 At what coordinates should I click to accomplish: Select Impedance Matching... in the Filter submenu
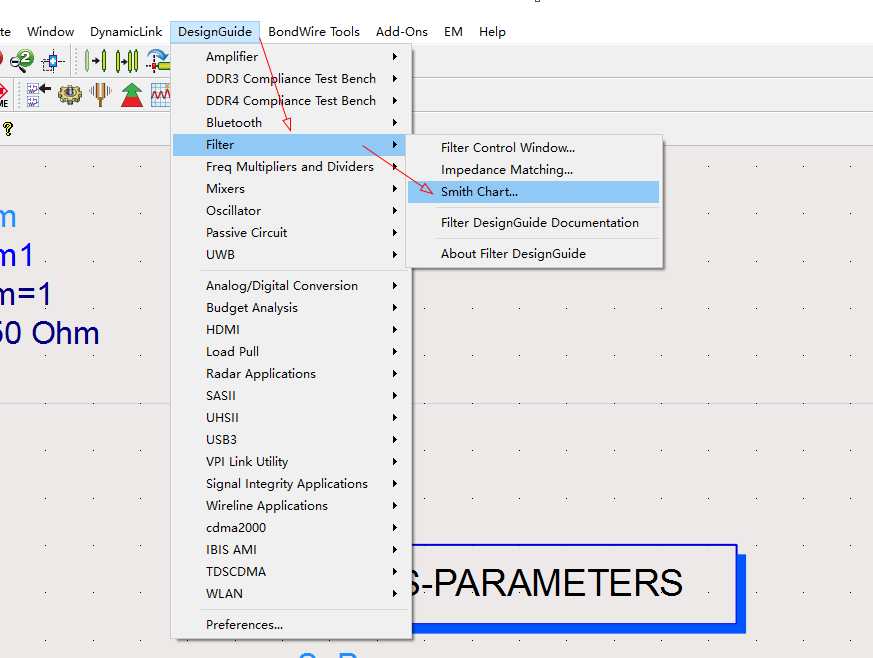pyautogui.click(x=533, y=170)
